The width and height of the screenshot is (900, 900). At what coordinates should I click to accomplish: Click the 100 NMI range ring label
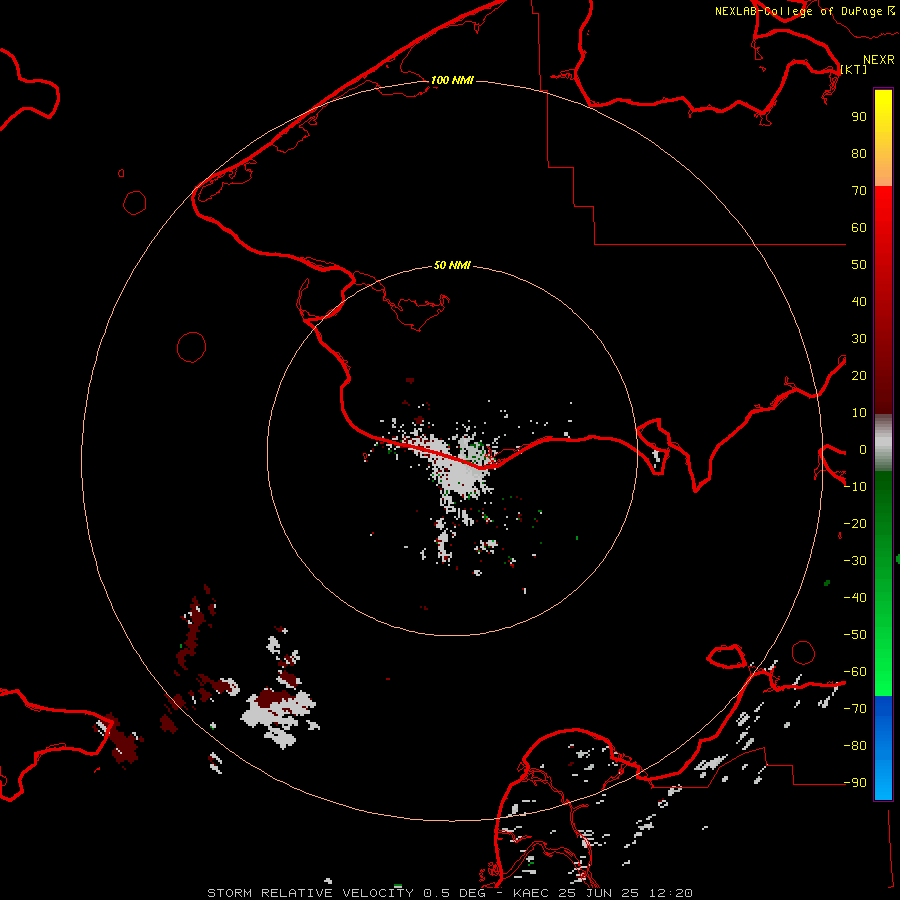452,80
